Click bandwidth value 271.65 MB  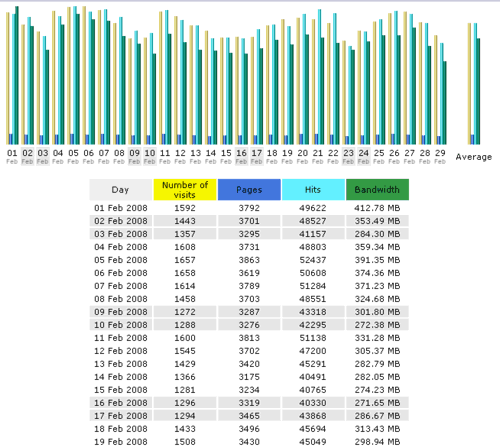click(x=377, y=403)
